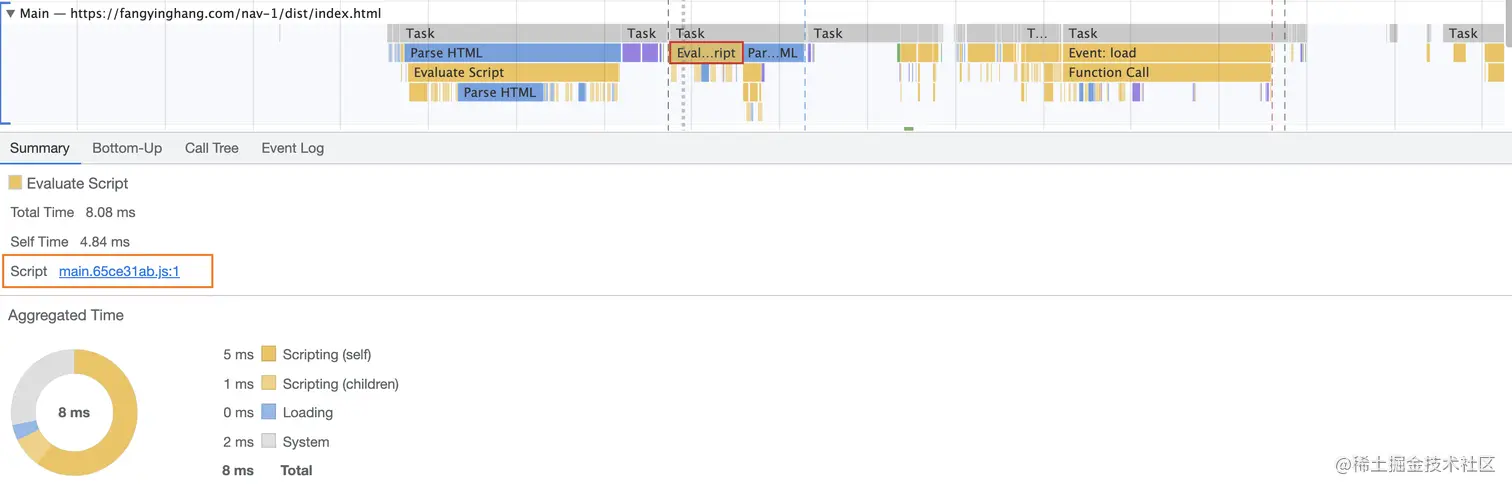Image resolution: width=1512 pixels, height=491 pixels.
Task: Select the first Parse HTML flame bar
Action: [513, 53]
